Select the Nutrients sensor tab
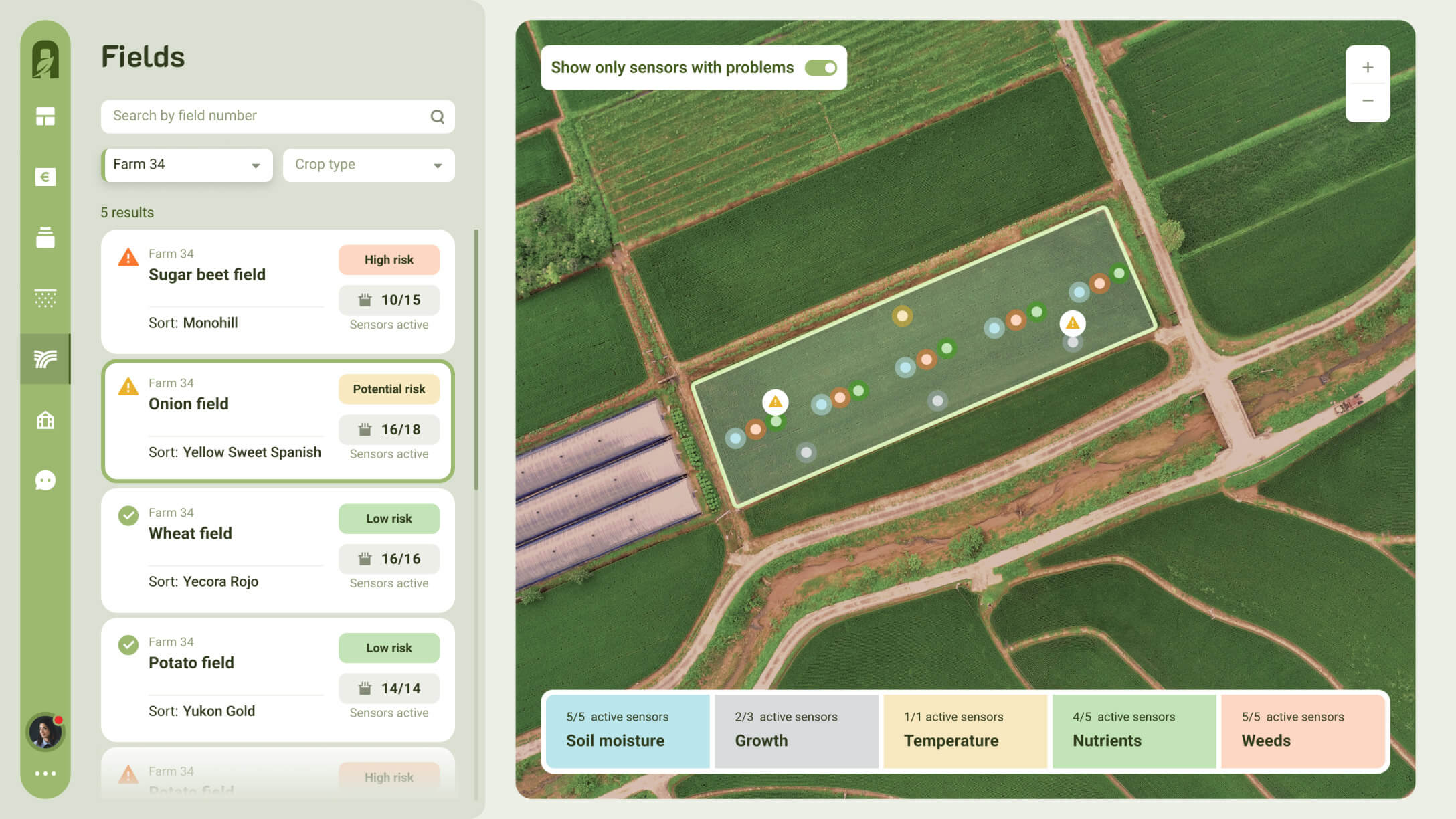This screenshot has height=819, width=1456. click(x=1133, y=731)
